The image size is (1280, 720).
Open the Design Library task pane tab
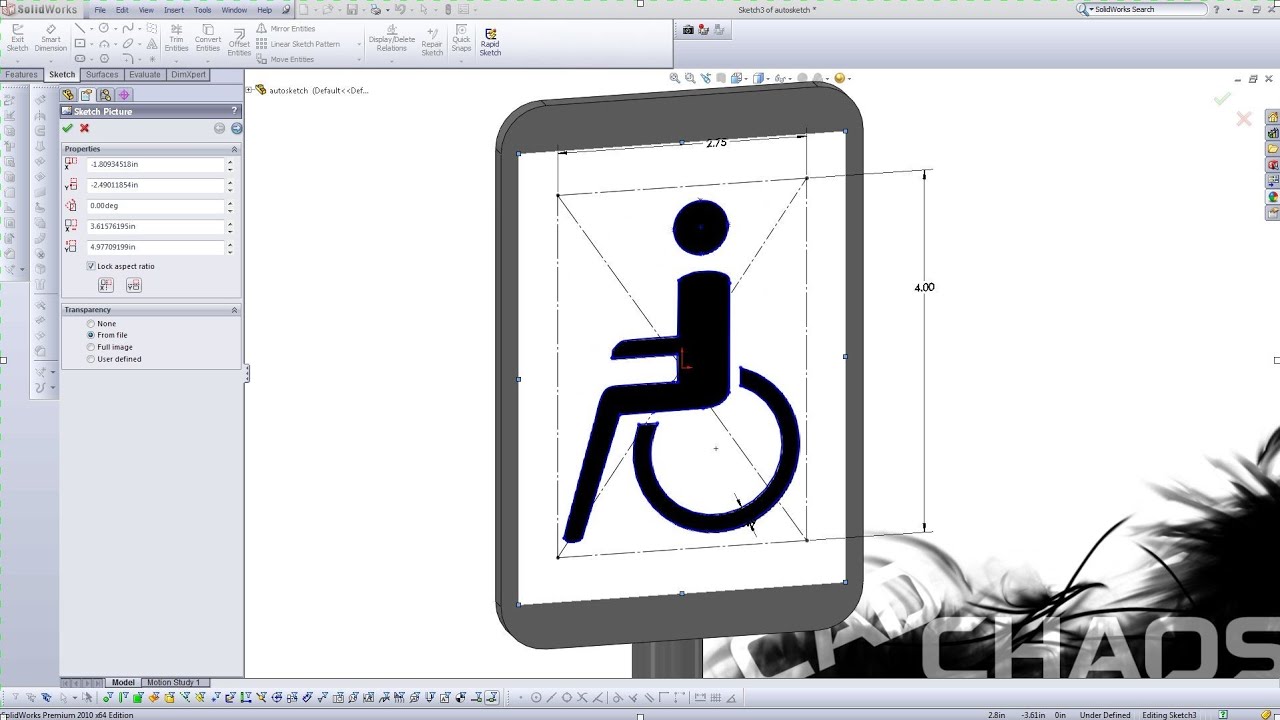1273,133
